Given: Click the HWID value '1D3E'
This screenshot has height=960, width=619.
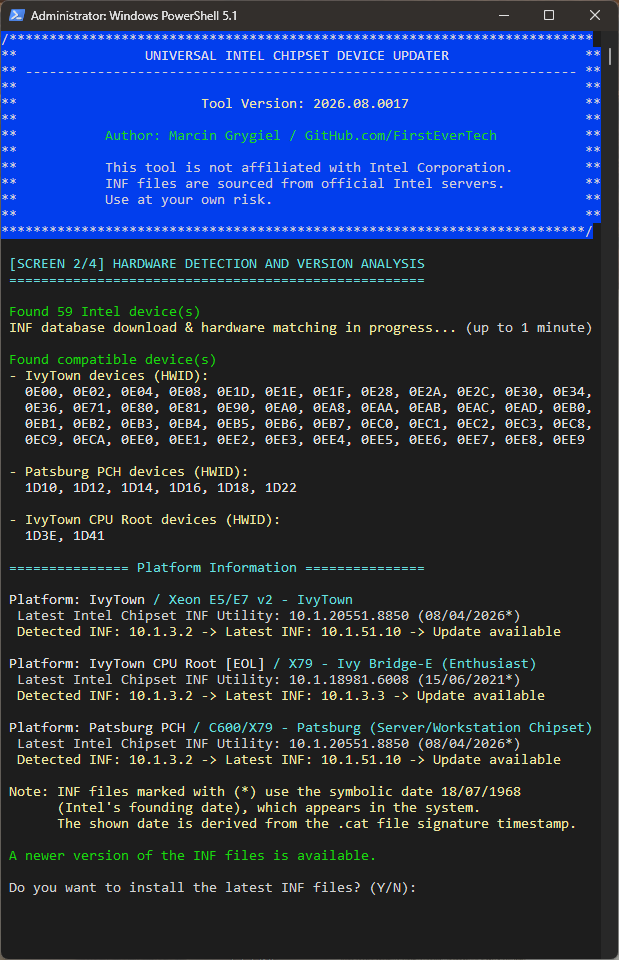Looking at the screenshot, I should 40,536.
